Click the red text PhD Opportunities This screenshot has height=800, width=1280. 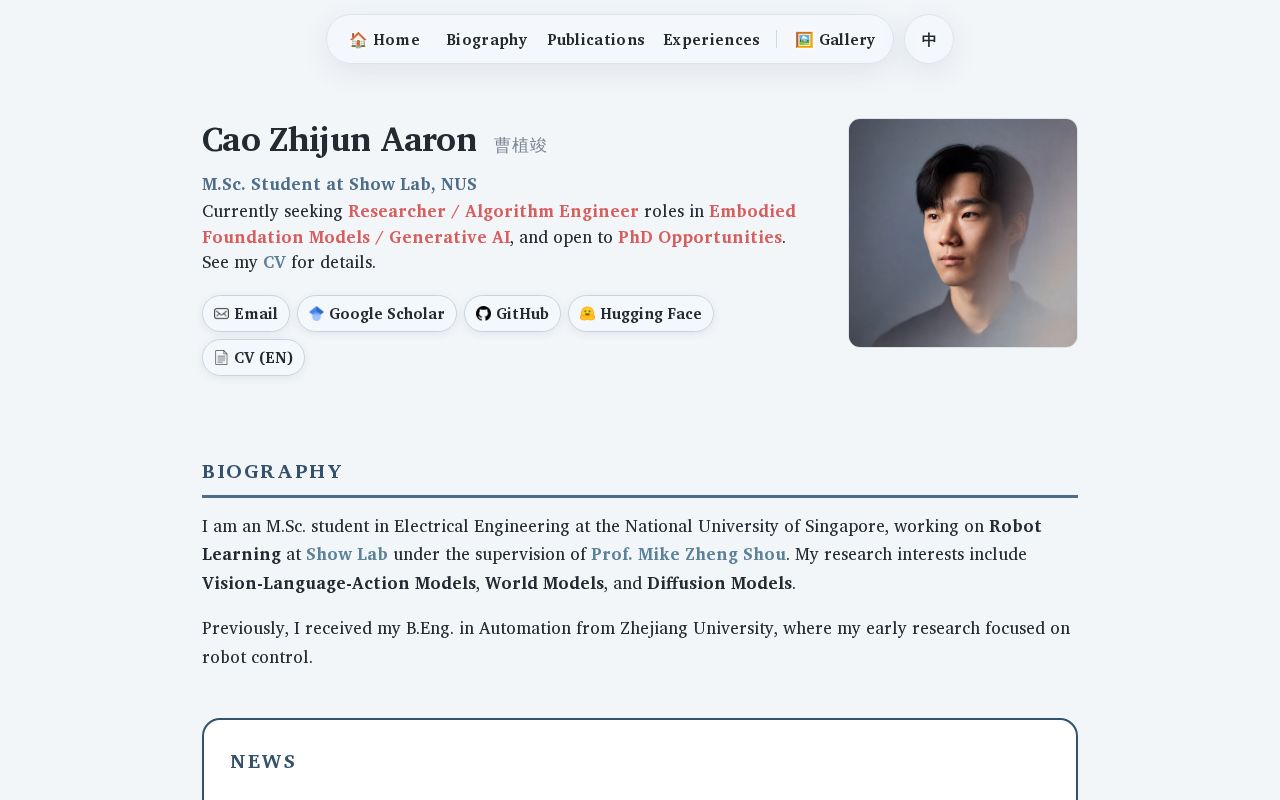tap(700, 238)
